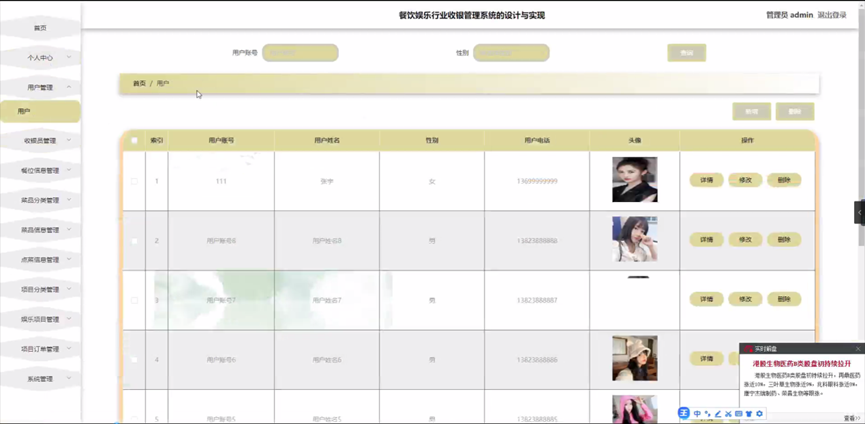Expand the 菜品分类管理 chevron
This screenshot has width=865, height=424.
click(69, 200)
